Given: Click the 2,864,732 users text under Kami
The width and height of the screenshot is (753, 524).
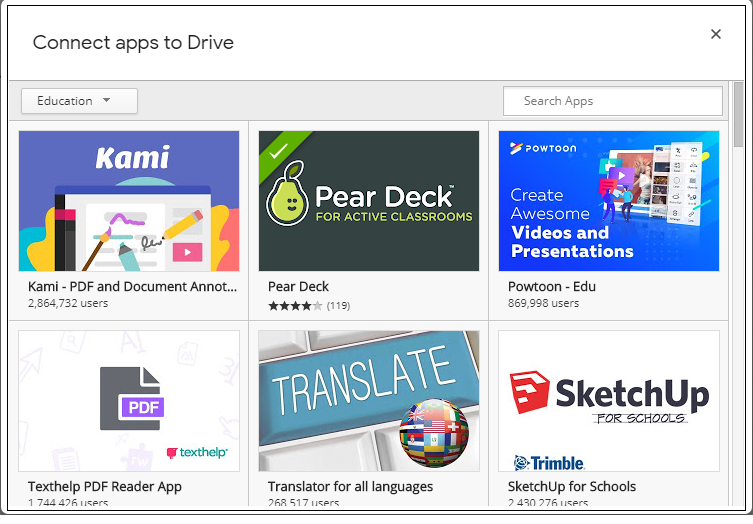Looking at the screenshot, I should [x=68, y=303].
